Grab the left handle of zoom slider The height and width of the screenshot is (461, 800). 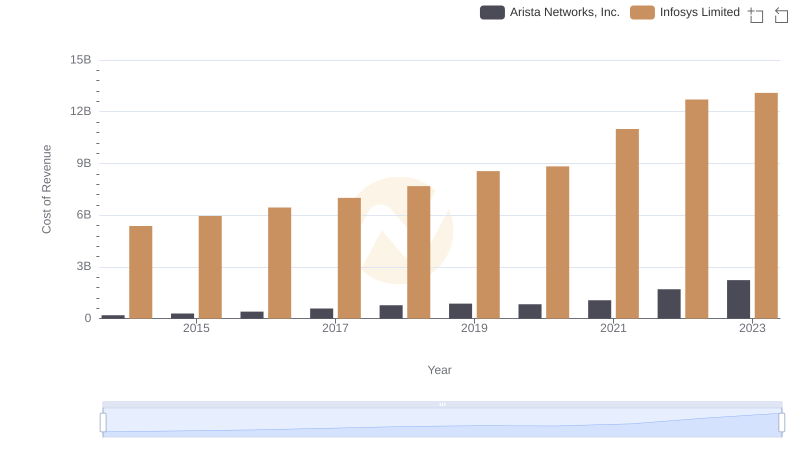pos(103,423)
